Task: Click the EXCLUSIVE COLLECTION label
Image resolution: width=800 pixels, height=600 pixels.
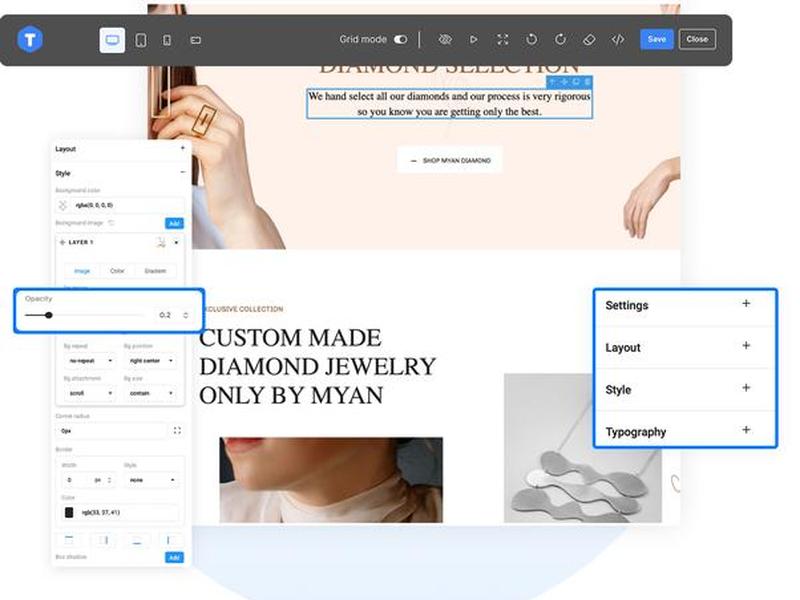Action: pyautogui.click(x=243, y=309)
